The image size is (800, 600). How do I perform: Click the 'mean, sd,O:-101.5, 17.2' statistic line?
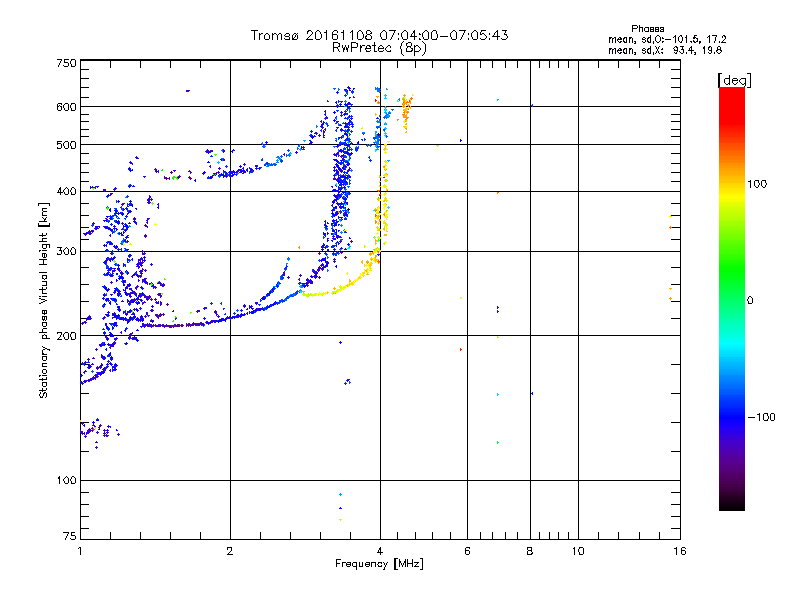[667, 39]
